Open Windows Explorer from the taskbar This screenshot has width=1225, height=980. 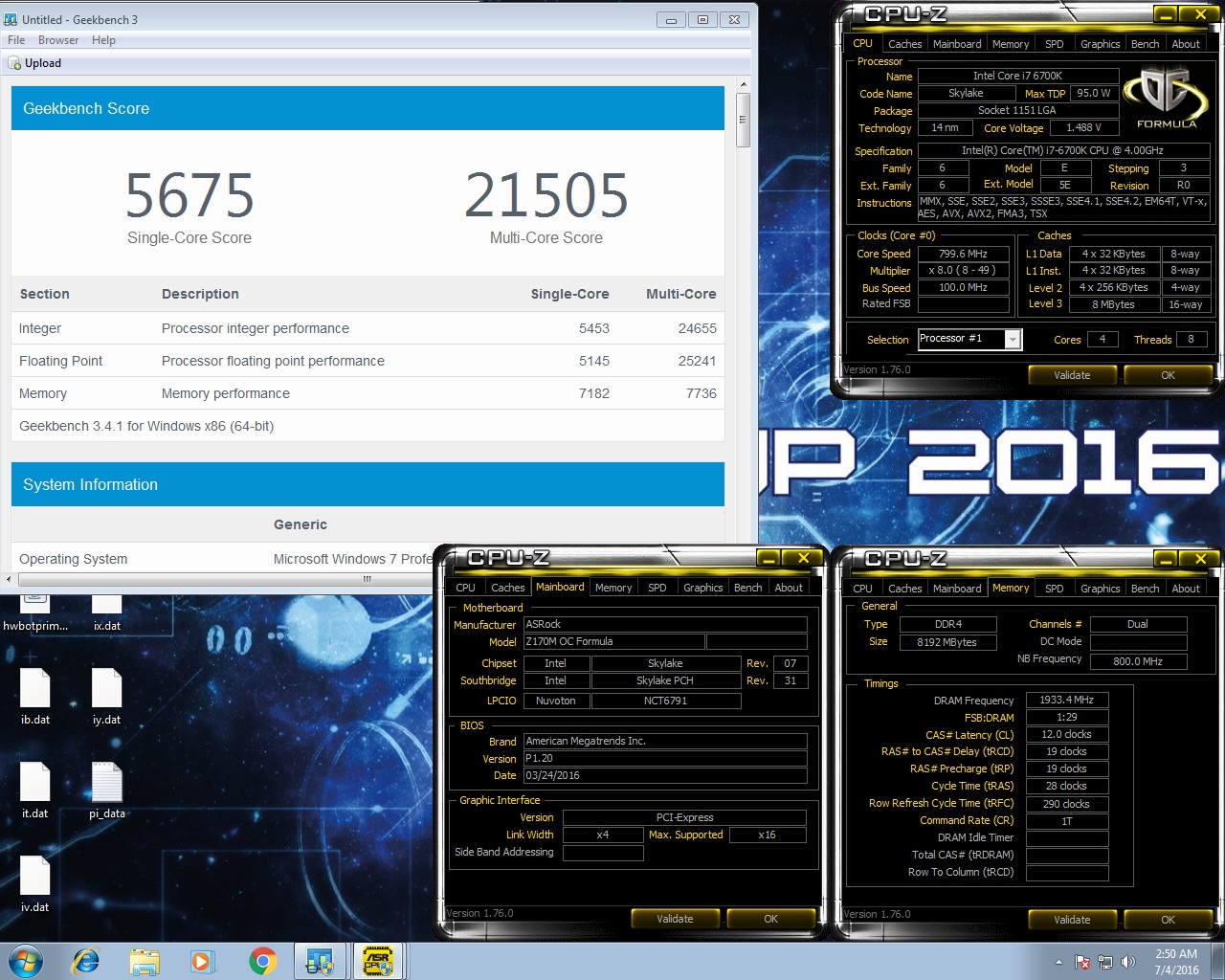click(145, 961)
